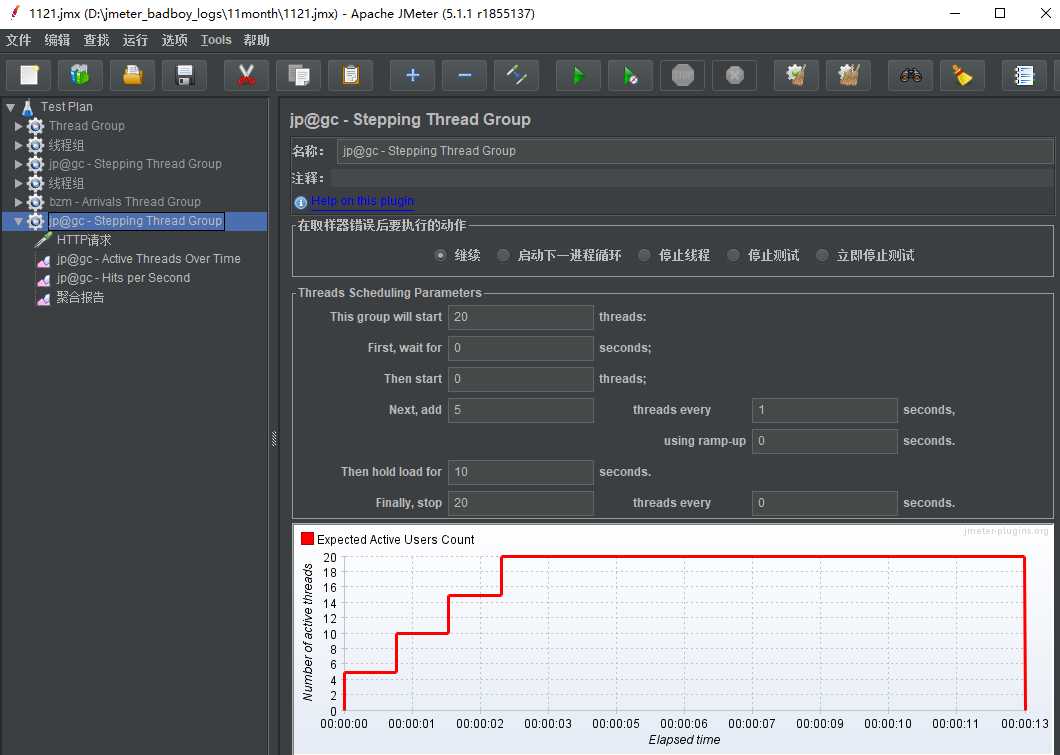Click the help info icon beside plugin link

coord(301,202)
